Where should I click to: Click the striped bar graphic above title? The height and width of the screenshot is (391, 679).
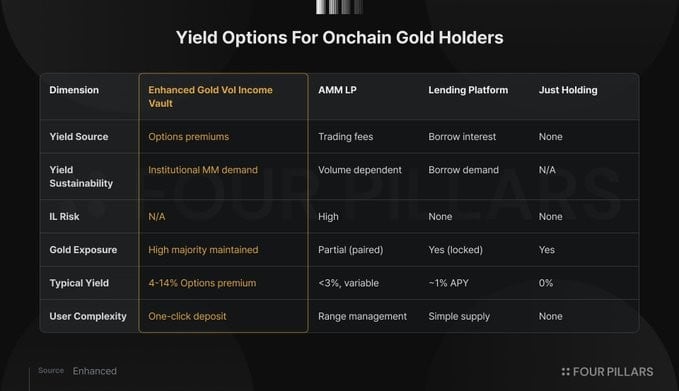click(x=340, y=7)
